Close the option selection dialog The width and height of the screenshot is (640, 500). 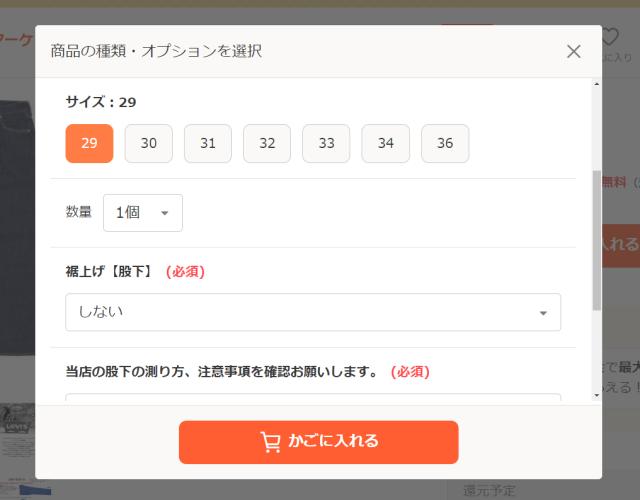click(573, 51)
